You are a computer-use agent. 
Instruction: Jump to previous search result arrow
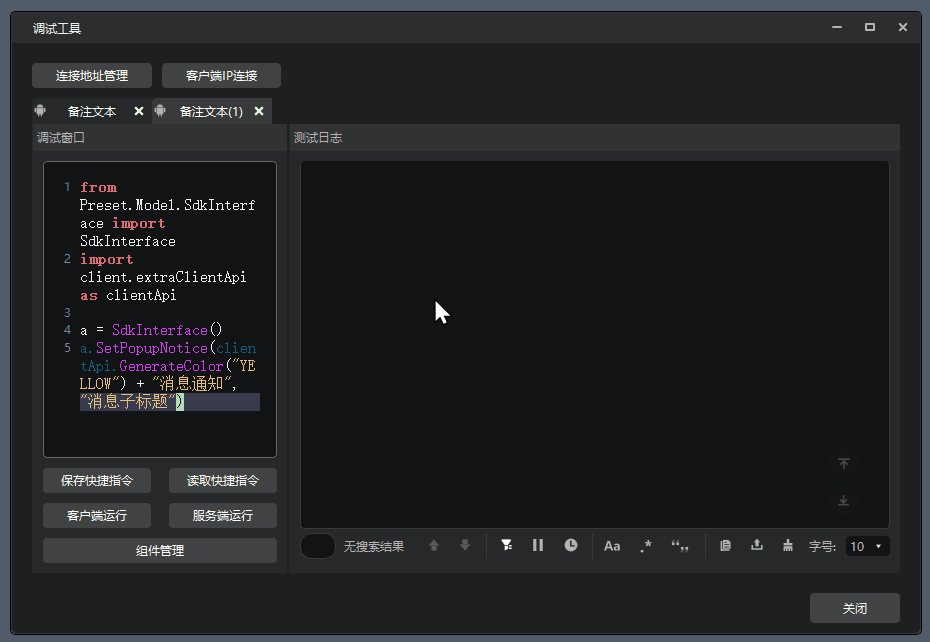point(434,546)
